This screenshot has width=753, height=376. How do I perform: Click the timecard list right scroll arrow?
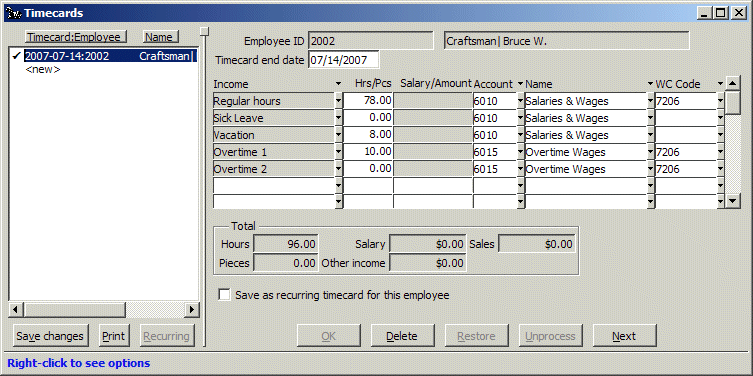tap(193, 309)
